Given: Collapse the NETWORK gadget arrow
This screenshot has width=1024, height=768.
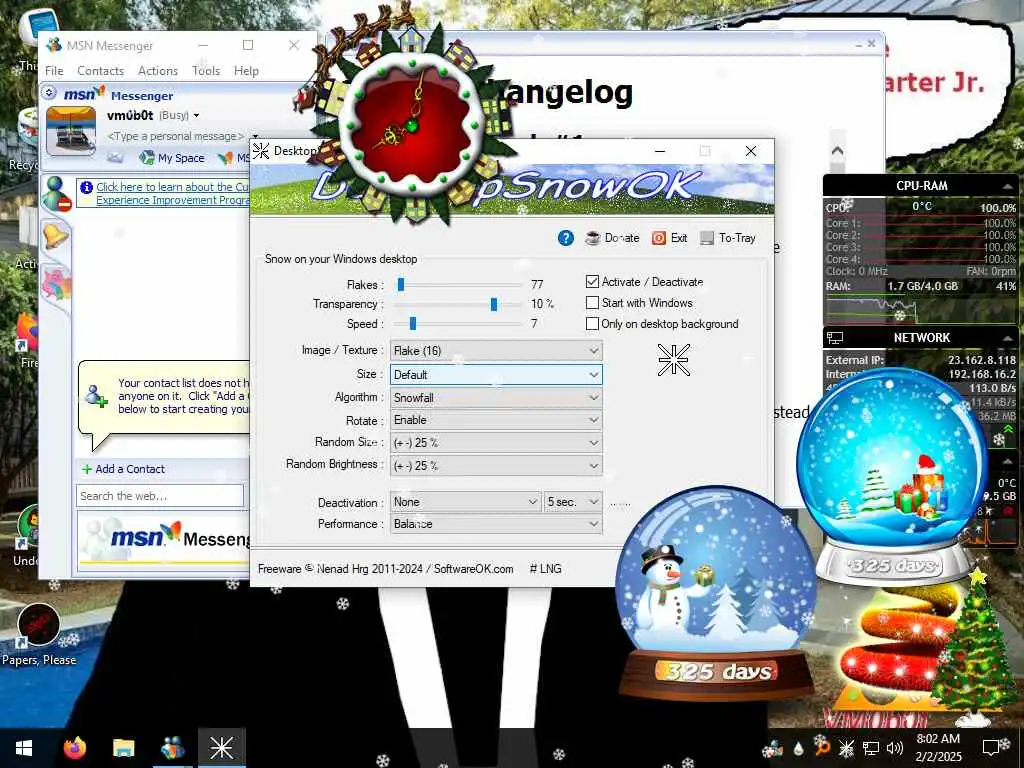Looking at the screenshot, I should coord(1007,338).
